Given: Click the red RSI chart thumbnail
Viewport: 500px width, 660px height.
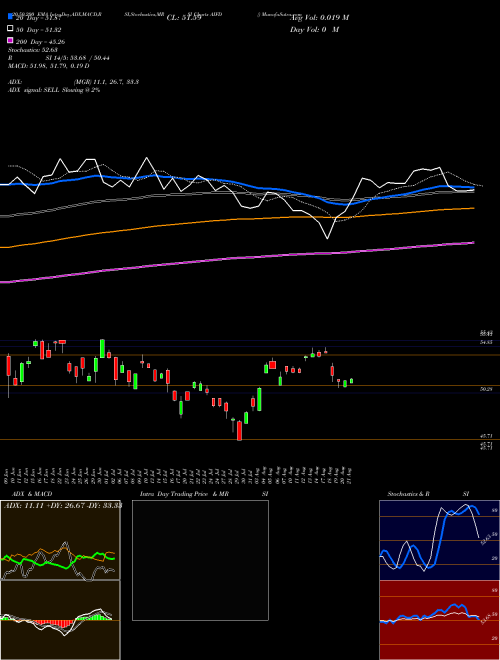Looking at the screenshot, I should pyautogui.click(x=439, y=620).
